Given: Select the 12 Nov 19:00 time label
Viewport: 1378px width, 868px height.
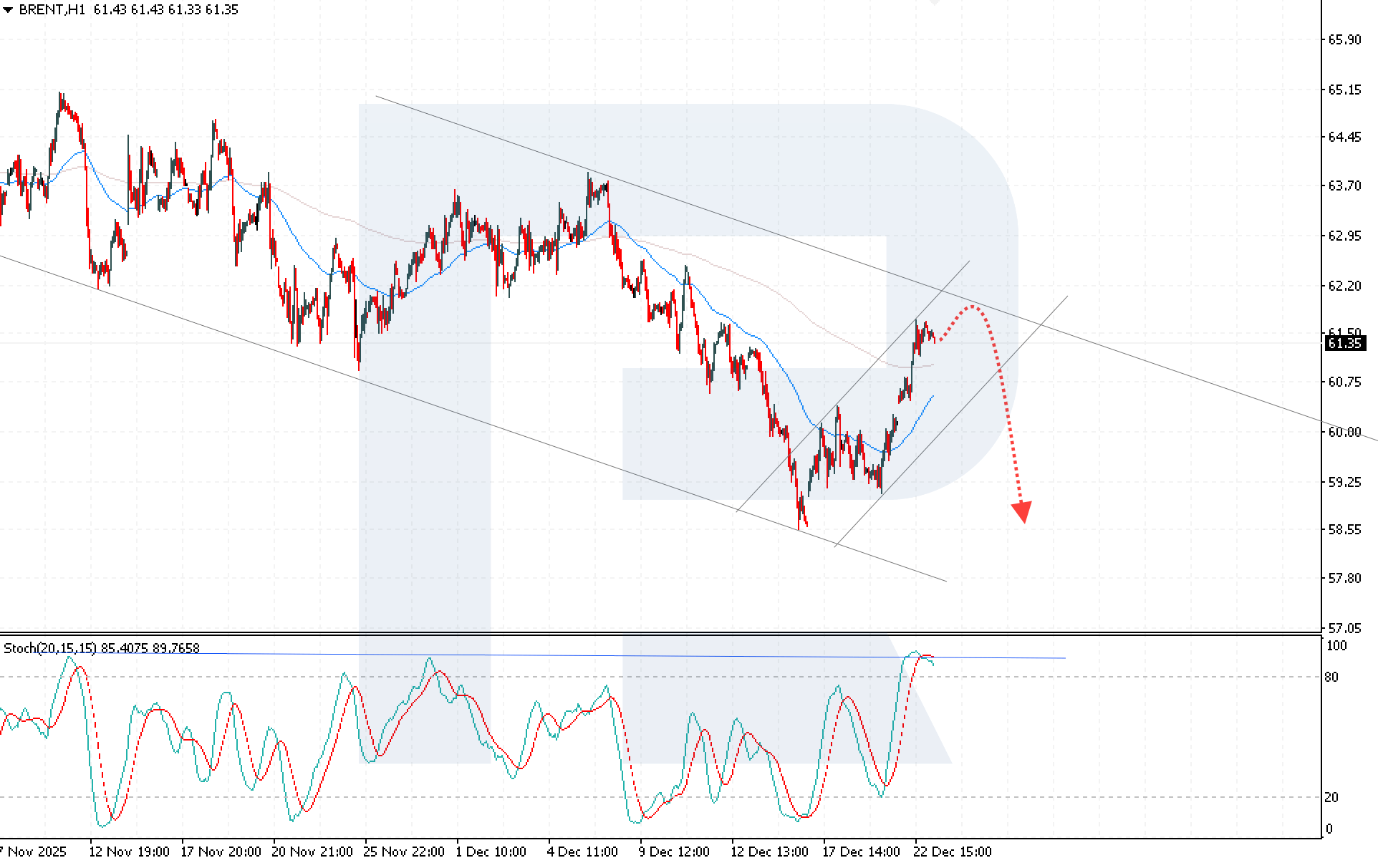Looking at the screenshot, I should pyautogui.click(x=129, y=852).
